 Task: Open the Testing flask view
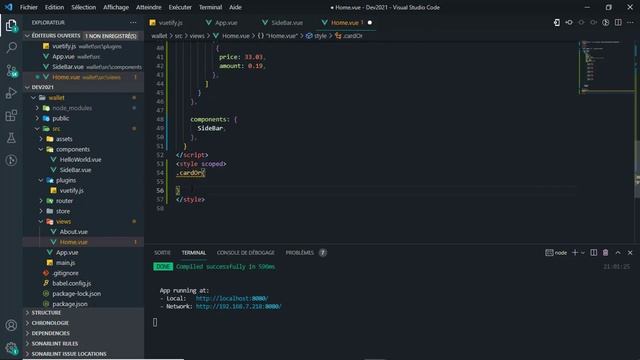[x=11, y=138]
